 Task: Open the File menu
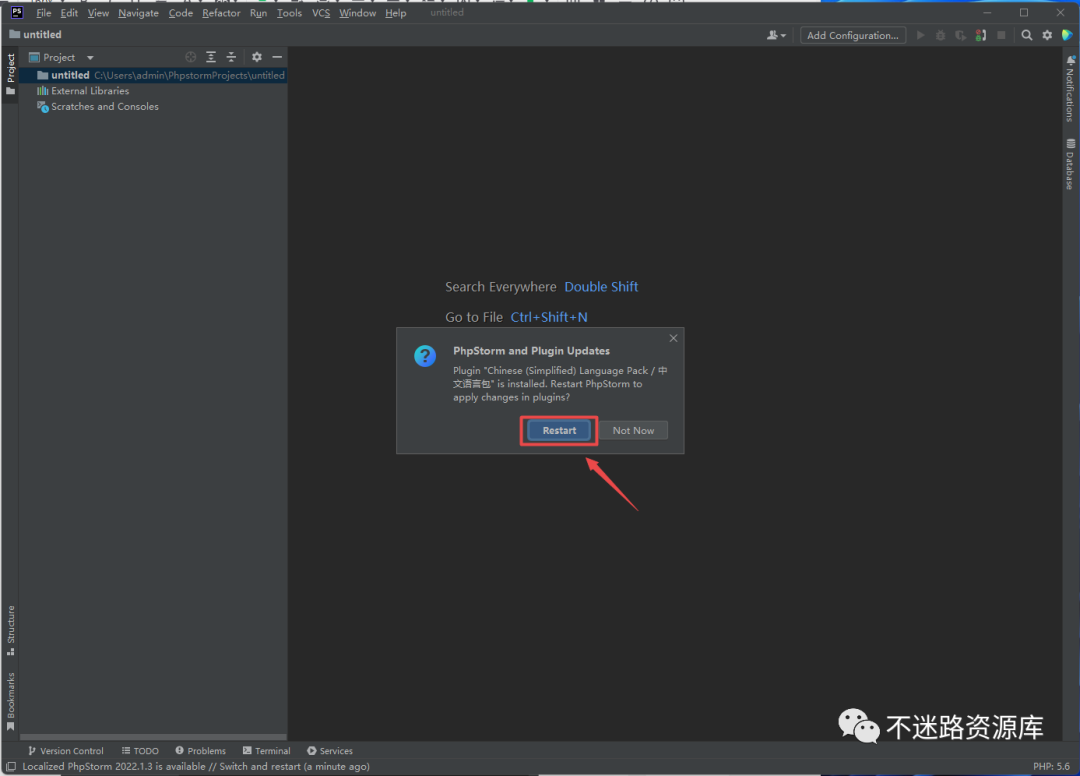[x=43, y=13]
